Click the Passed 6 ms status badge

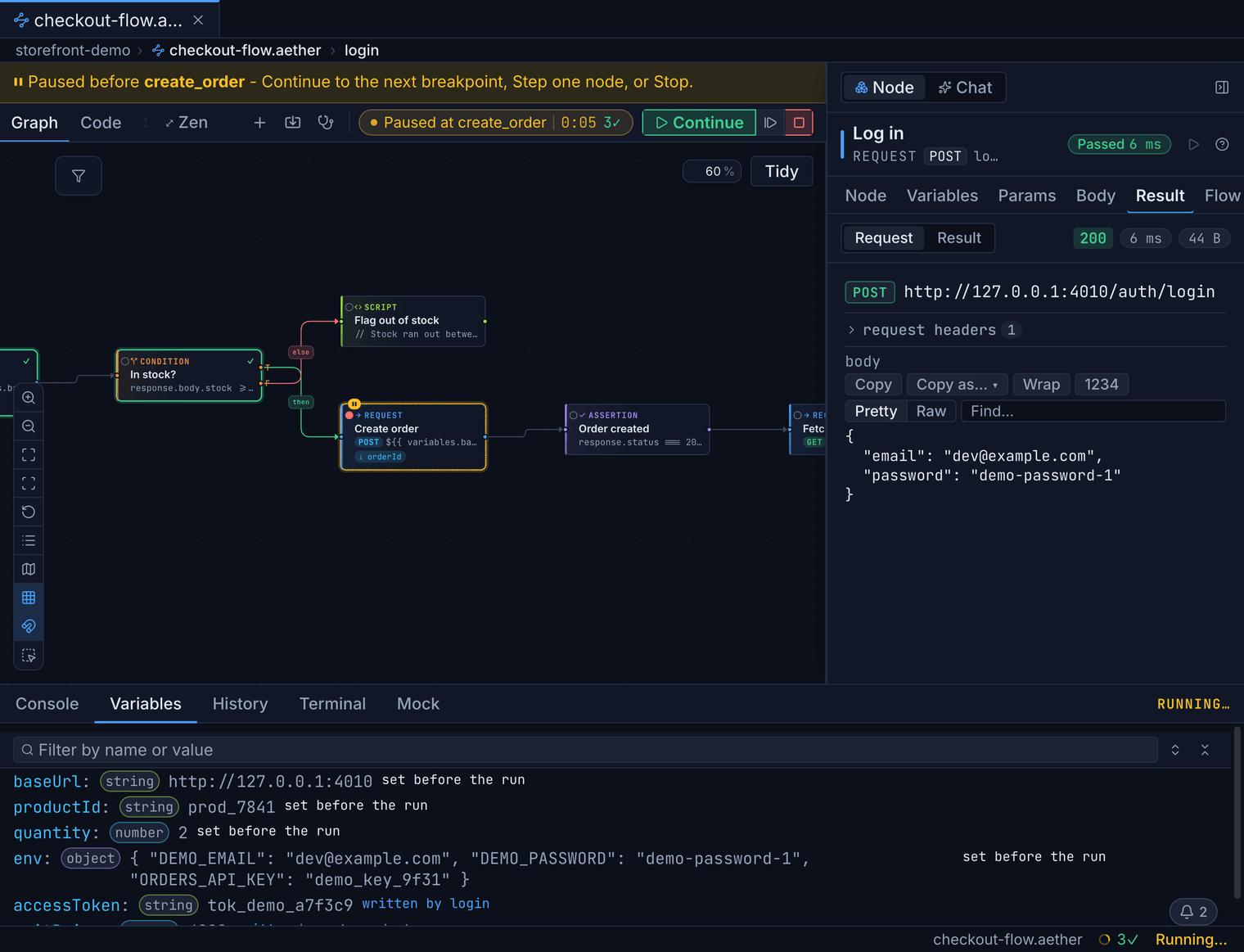(1119, 144)
